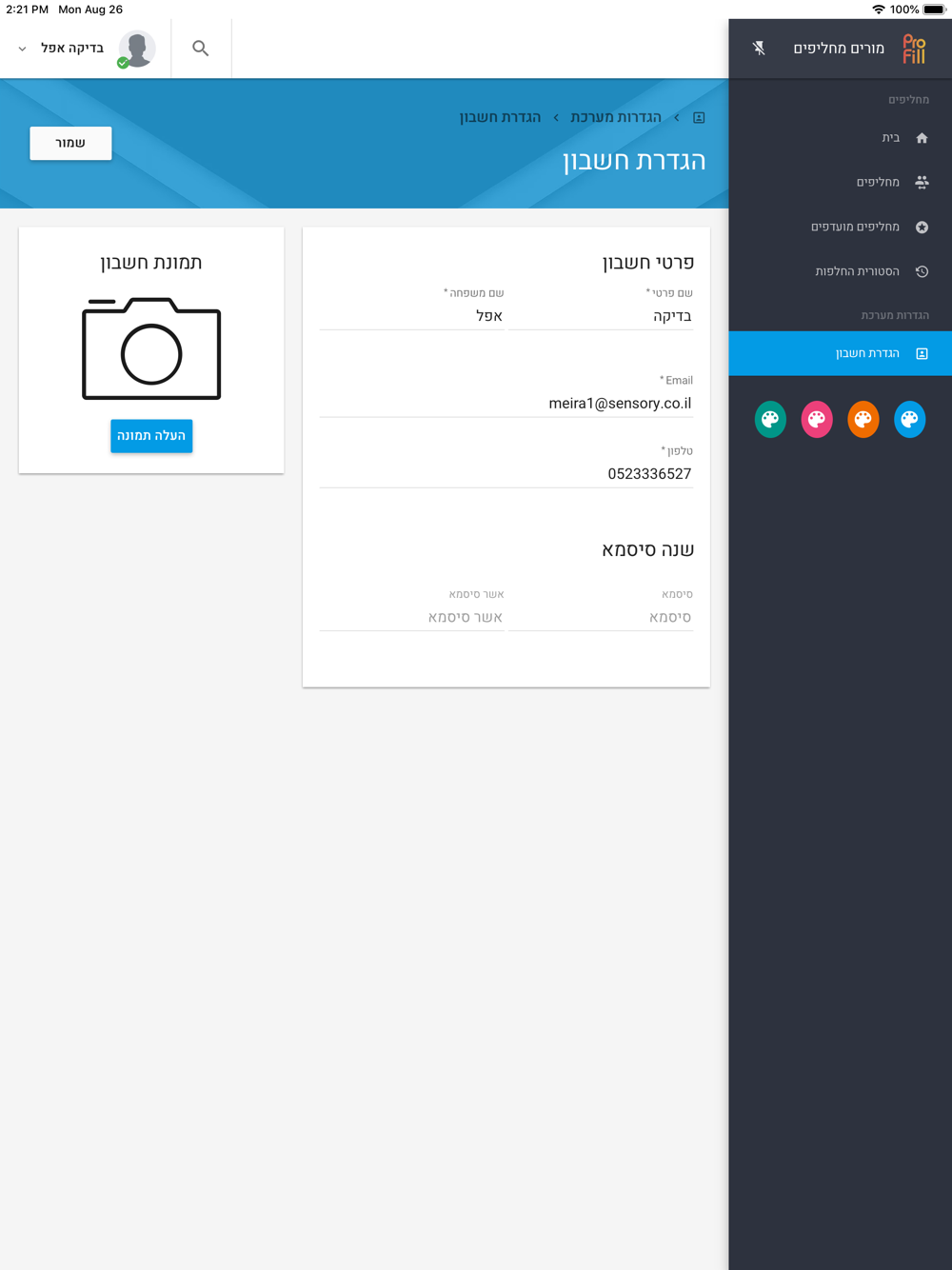The width and height of the screenshot is (952, 1270).
Task: Click the הגדרות מערכת sidebar section label
Action: [895, 315]
